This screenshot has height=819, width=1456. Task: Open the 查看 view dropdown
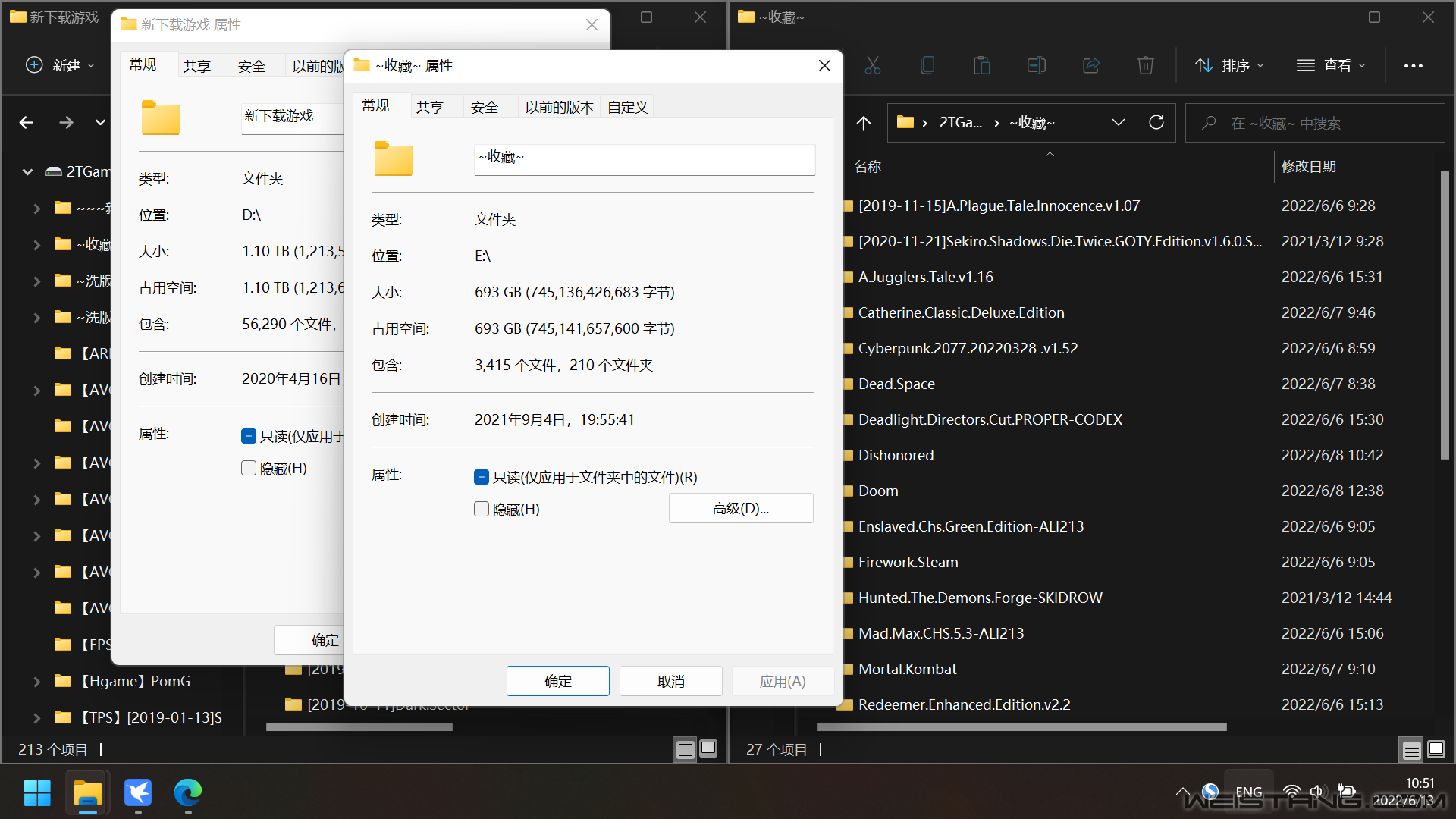1331,66
